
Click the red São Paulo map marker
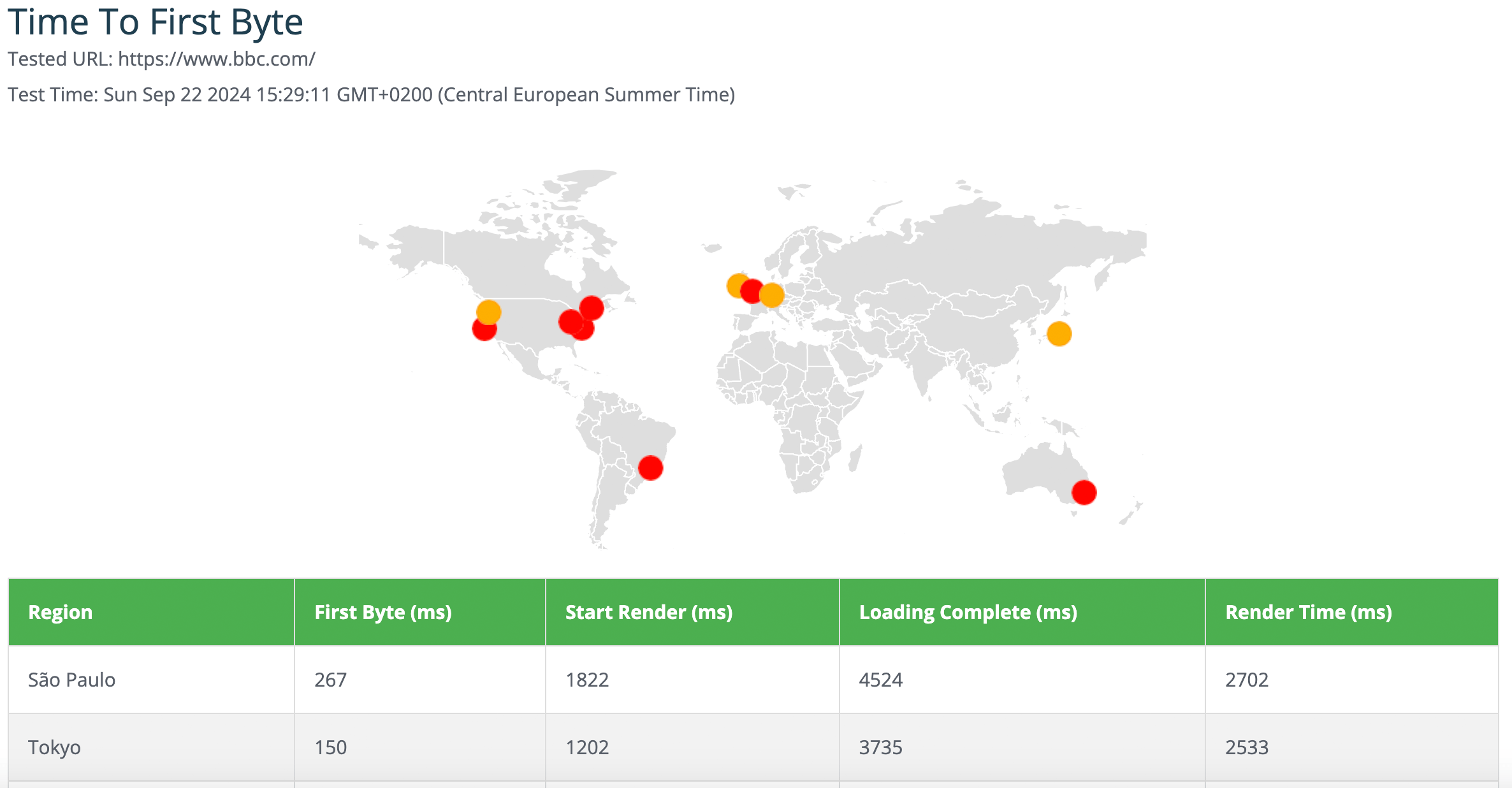pyautogui.click(x=650, y=468)
